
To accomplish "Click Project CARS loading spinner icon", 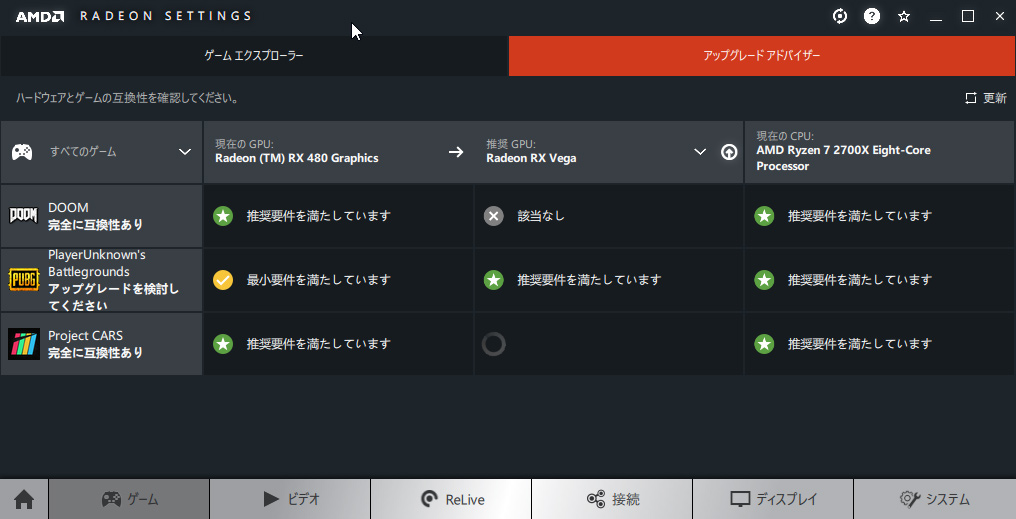I will pos(494,344).
